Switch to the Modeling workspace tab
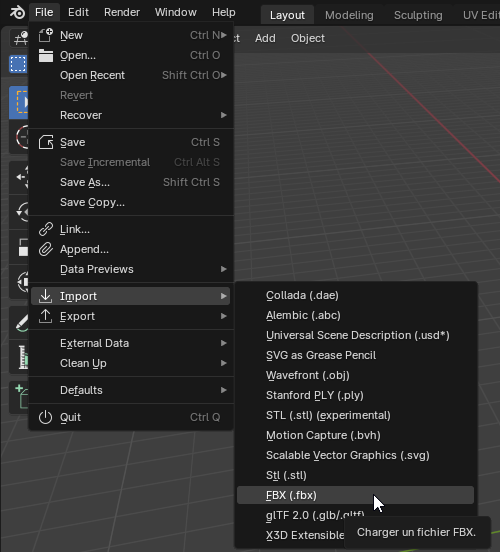The width and height of the screenshot is (500, 552). (x=349, y=15)
